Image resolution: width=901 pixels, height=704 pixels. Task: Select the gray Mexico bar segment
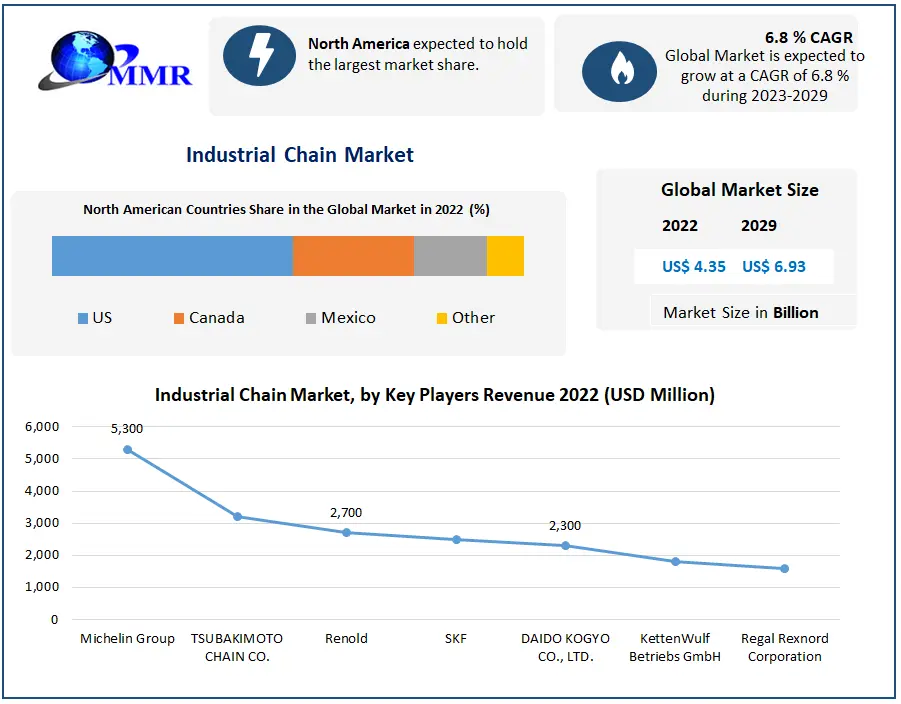450,256
